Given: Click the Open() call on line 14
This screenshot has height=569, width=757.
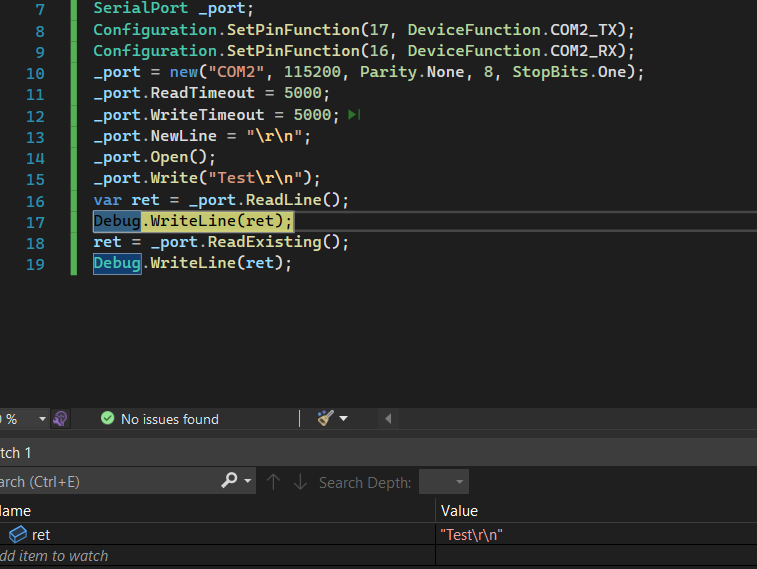Looking at the screenshot, I should [x=179, y=157].
